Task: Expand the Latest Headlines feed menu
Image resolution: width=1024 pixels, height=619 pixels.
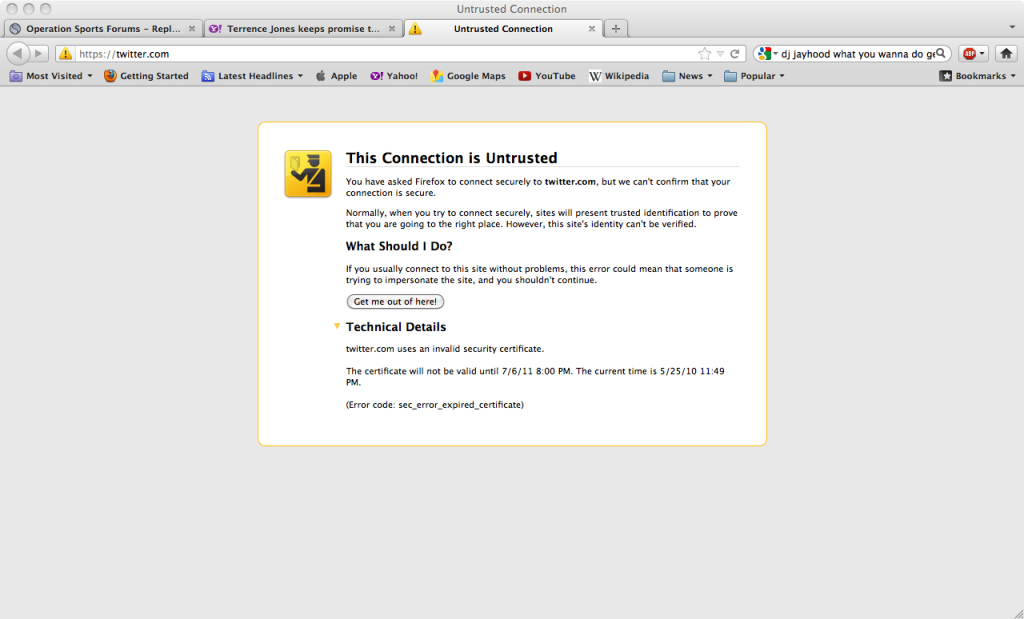Action: [252, 76]
